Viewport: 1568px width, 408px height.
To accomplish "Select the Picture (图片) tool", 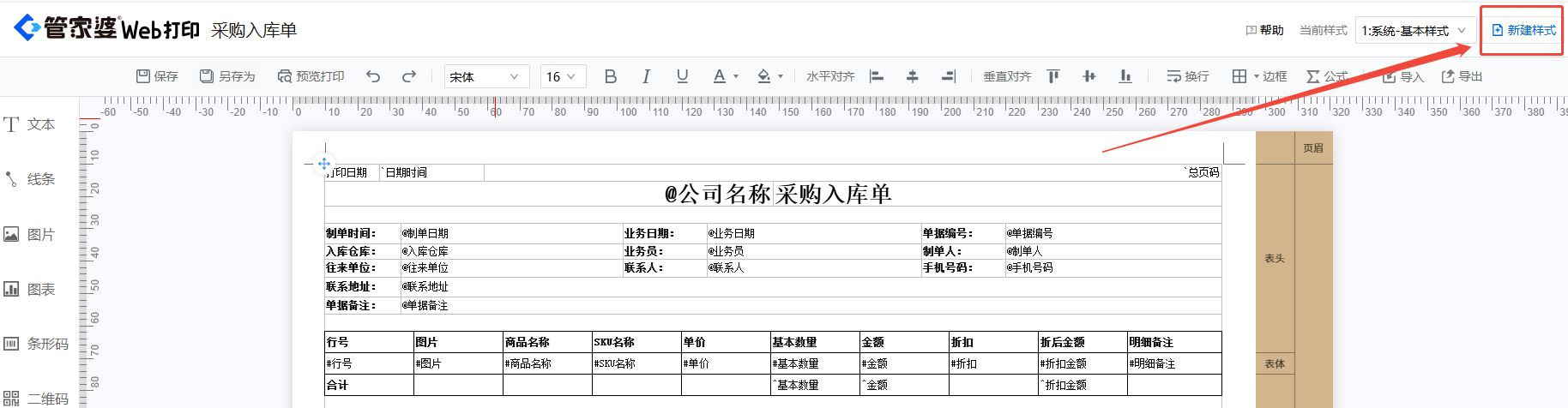I will 29,234.
